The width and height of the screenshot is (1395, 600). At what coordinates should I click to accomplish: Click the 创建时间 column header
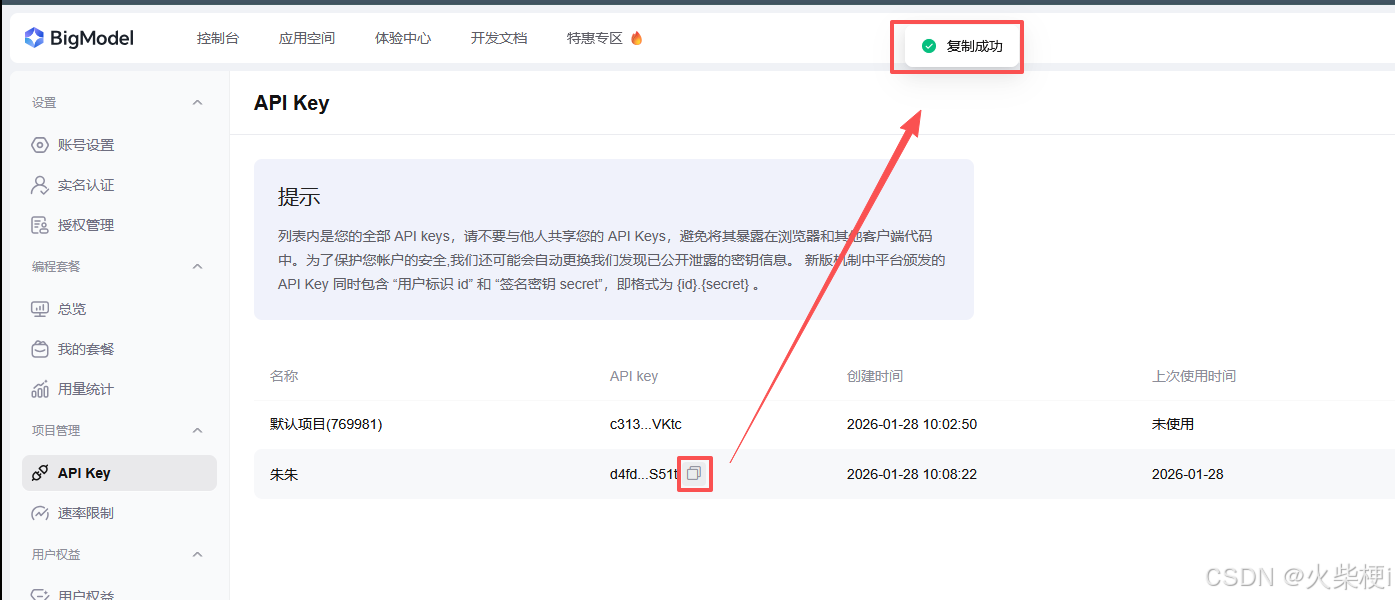point(875,376)
